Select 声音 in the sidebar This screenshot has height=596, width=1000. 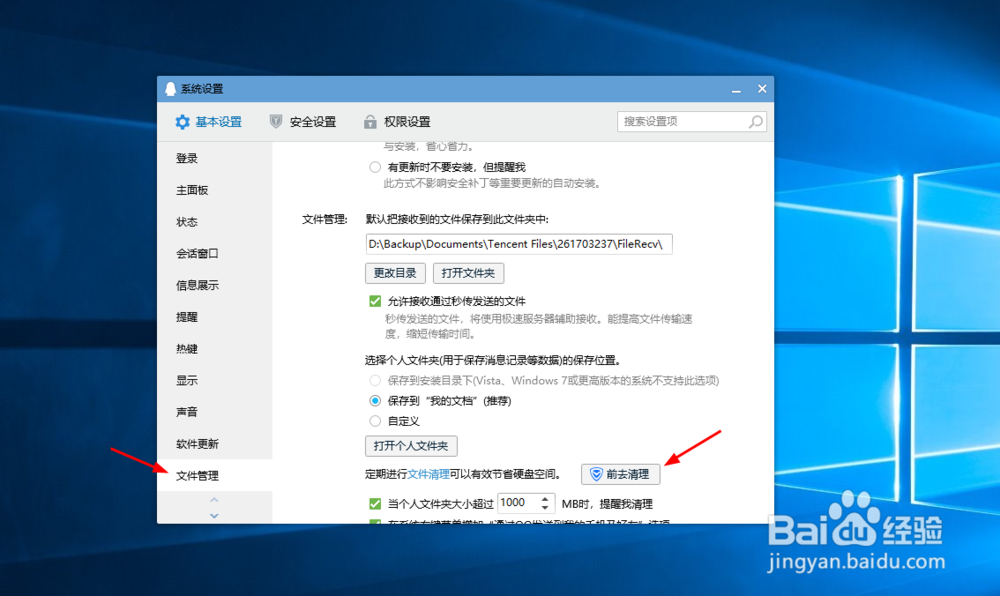(215, 412)
